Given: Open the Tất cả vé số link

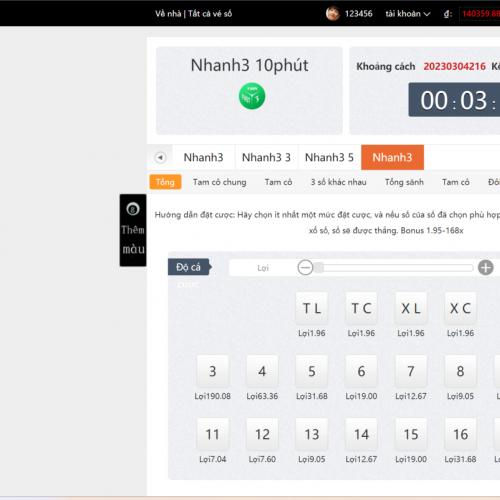Looking at the screenshot, I should (210, 14).
